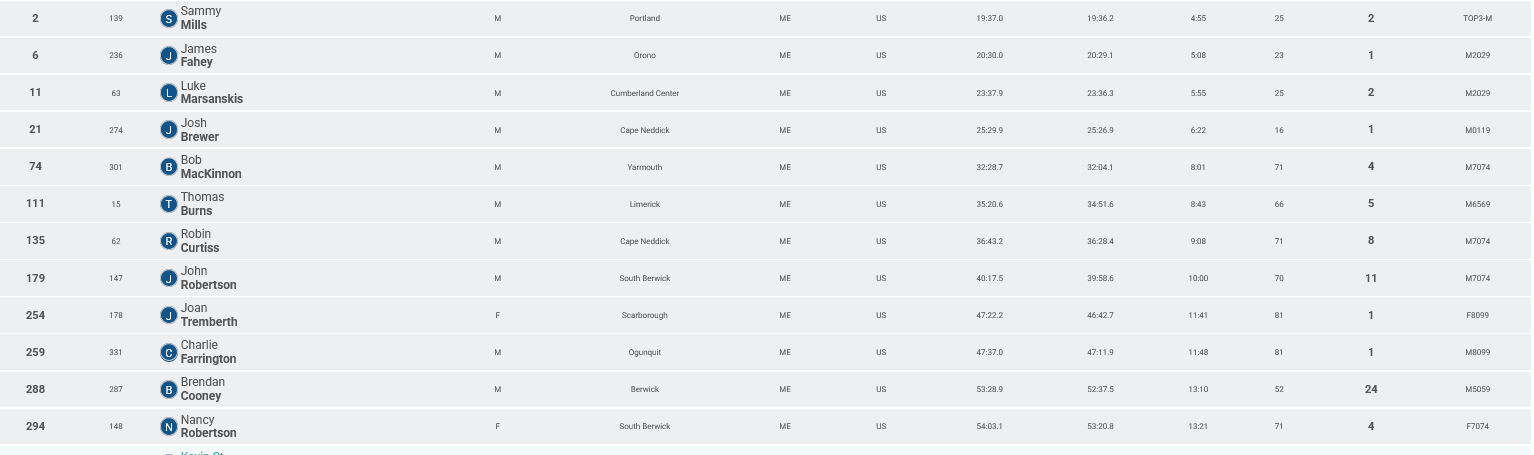Open the avatar icon for Thomas Burns
The width and height of the screenshot is (1534, 455).
[x=169, y=204]
